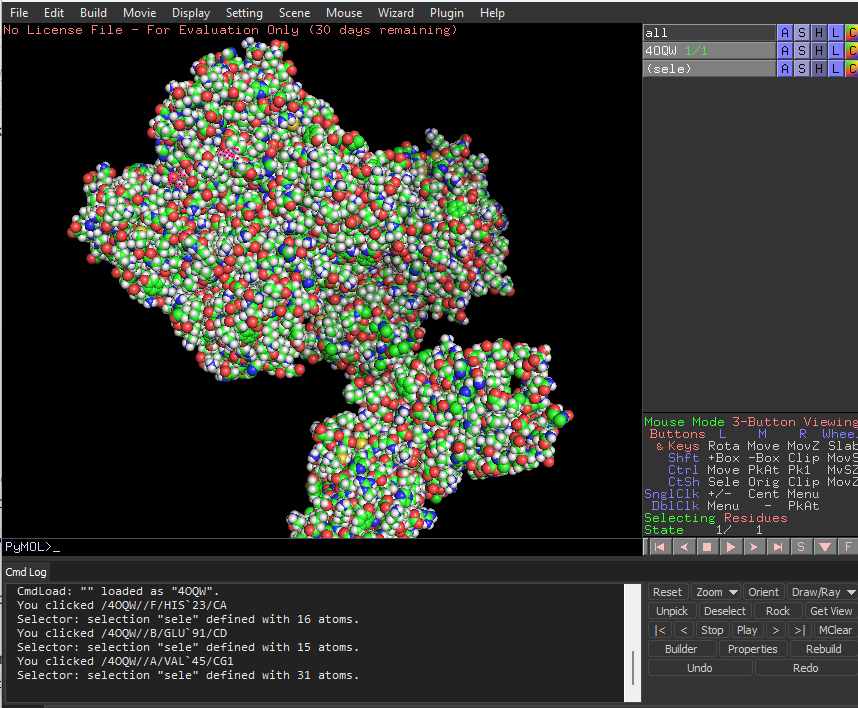This screenshot has width=858, height=708.
Task: Expand the Zoom dropdown
Action: click(x=716, y=592)
